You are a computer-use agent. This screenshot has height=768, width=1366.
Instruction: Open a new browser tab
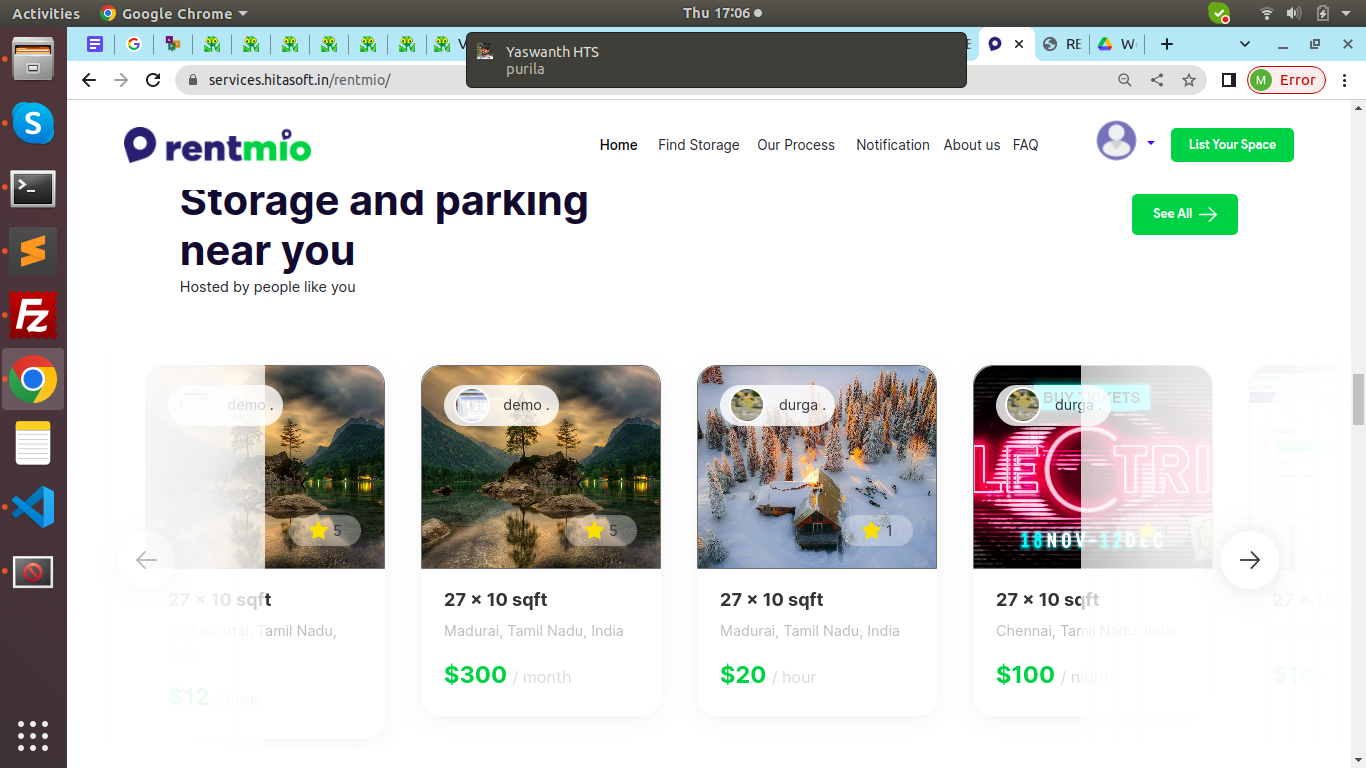(1166, 44)
